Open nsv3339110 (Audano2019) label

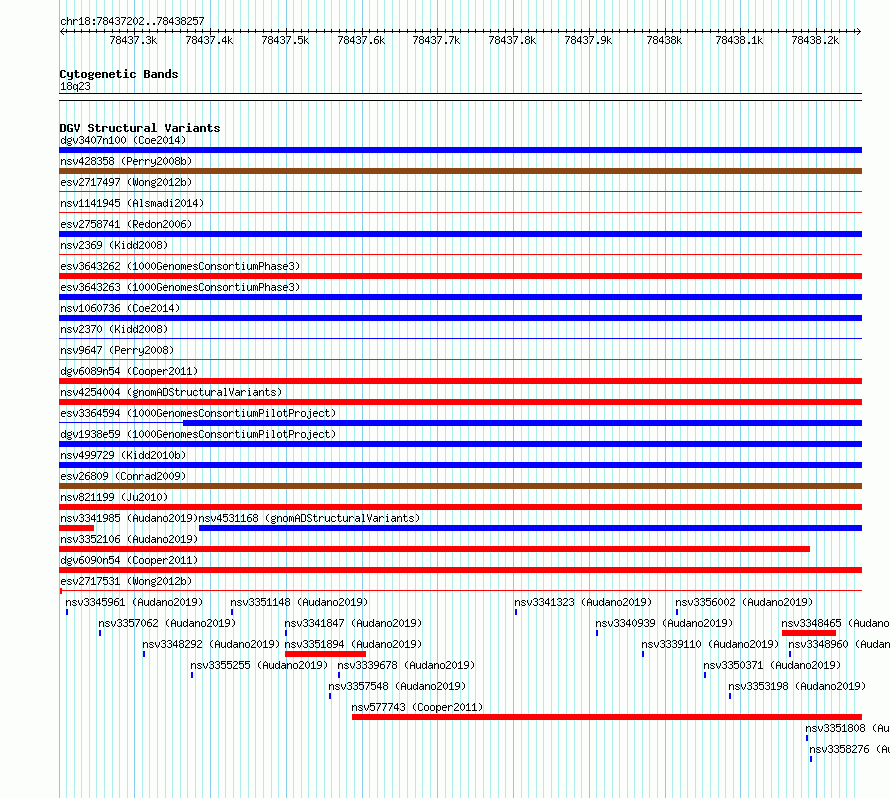710,644
